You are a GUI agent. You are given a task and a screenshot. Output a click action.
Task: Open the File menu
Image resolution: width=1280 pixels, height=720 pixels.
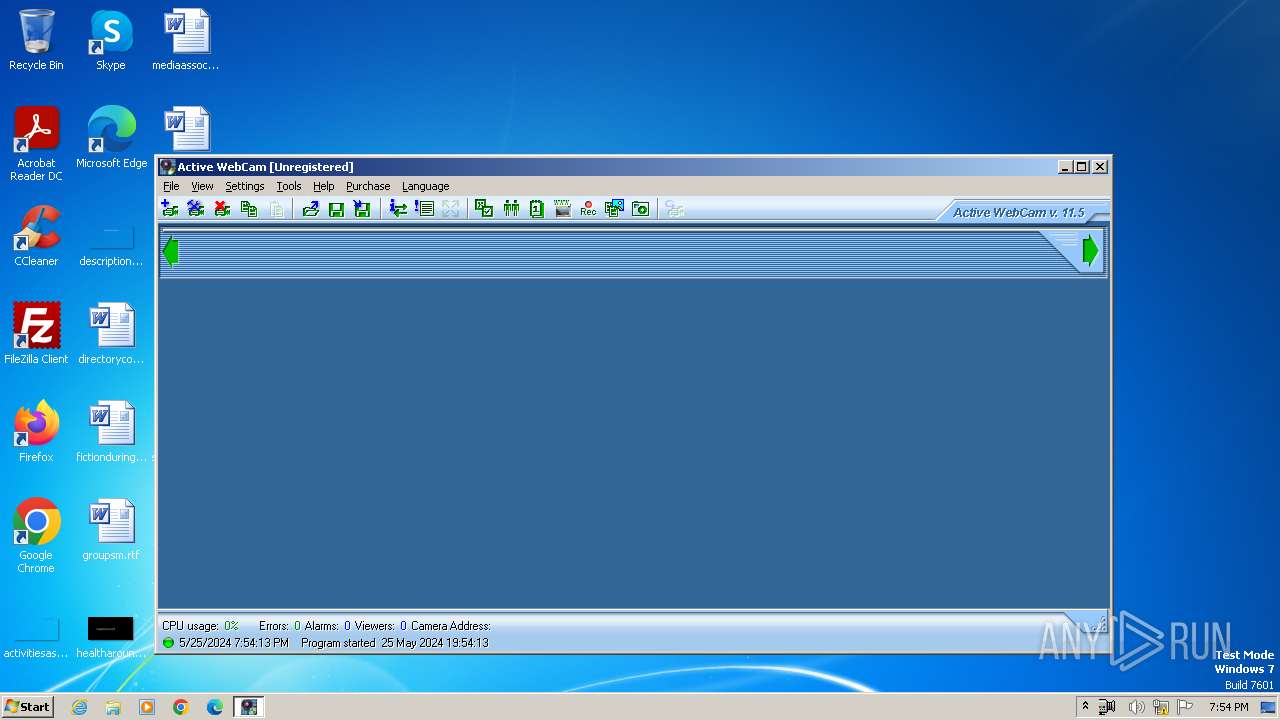(171, 186)
